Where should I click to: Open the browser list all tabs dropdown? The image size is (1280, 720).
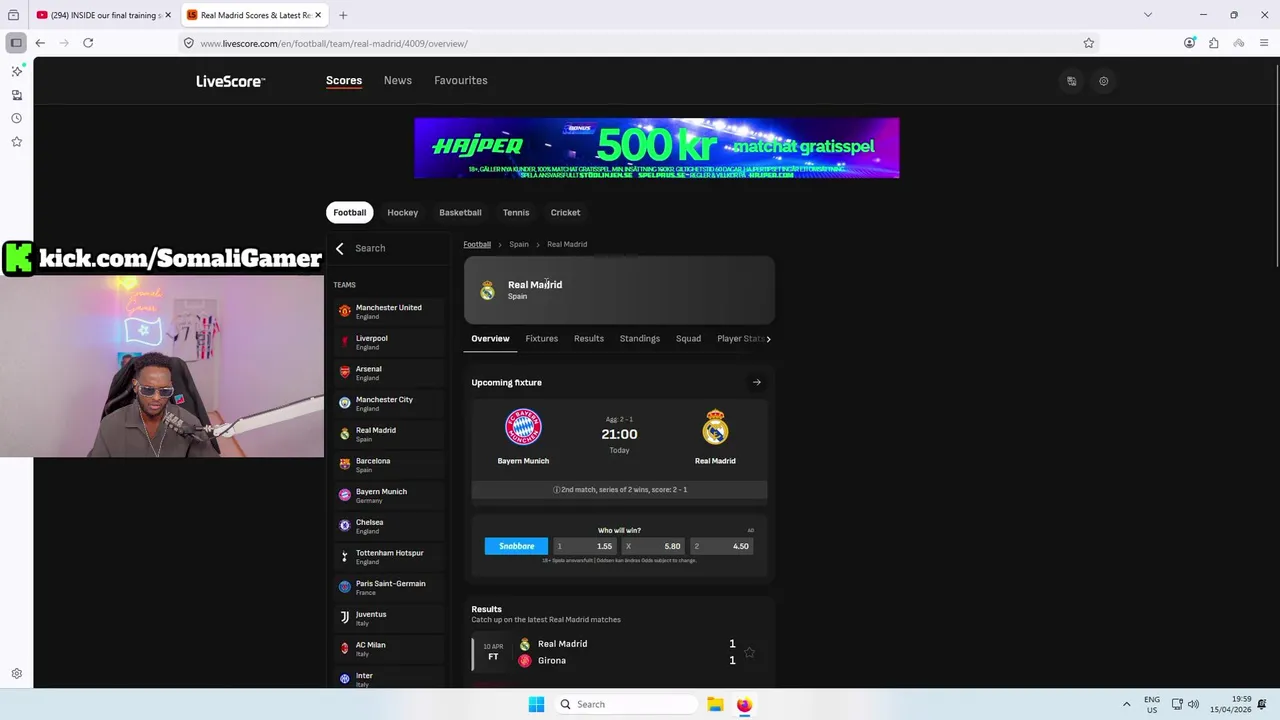(1148, 15)
